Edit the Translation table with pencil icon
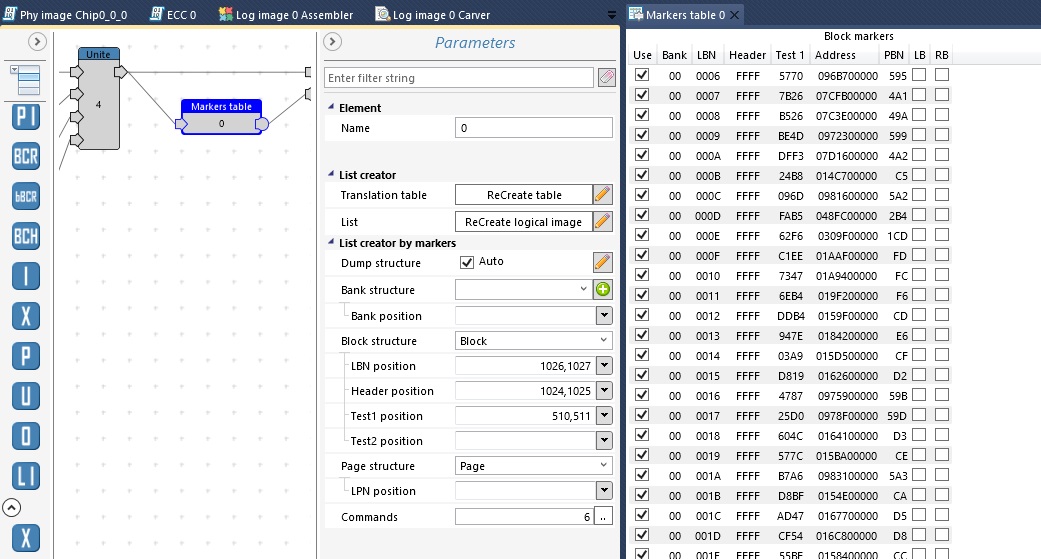Viewport: 1041px width, 559px height. coord(602,195)
